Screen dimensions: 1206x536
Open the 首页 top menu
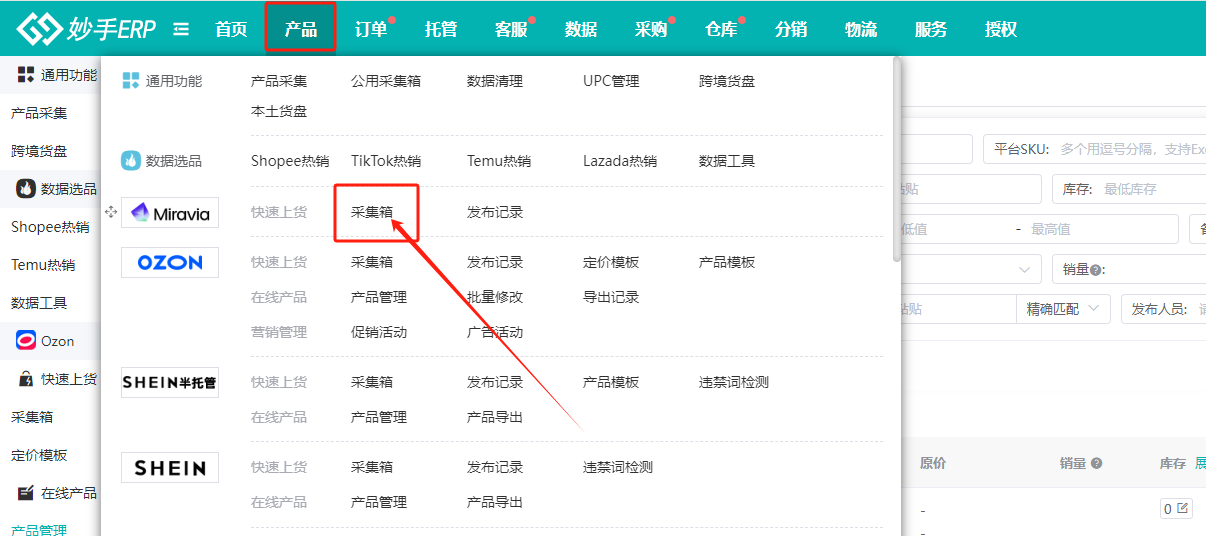pyautogui.click(x=231, y=29)
